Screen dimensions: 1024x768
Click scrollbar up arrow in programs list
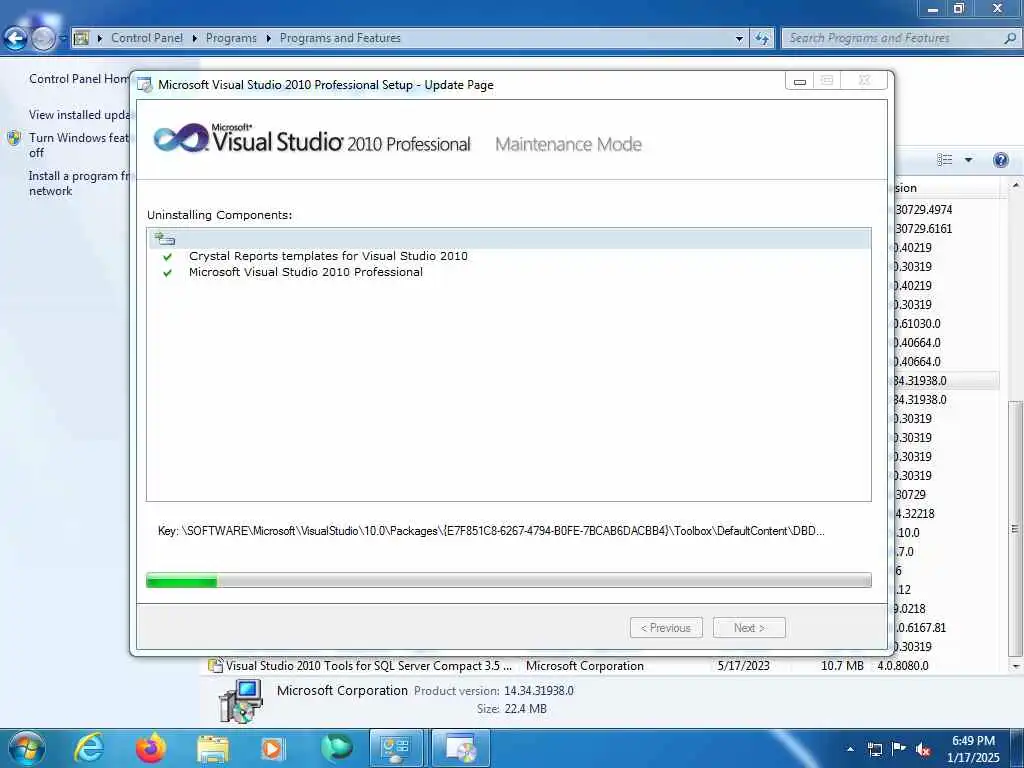(x=1015, y=186)
